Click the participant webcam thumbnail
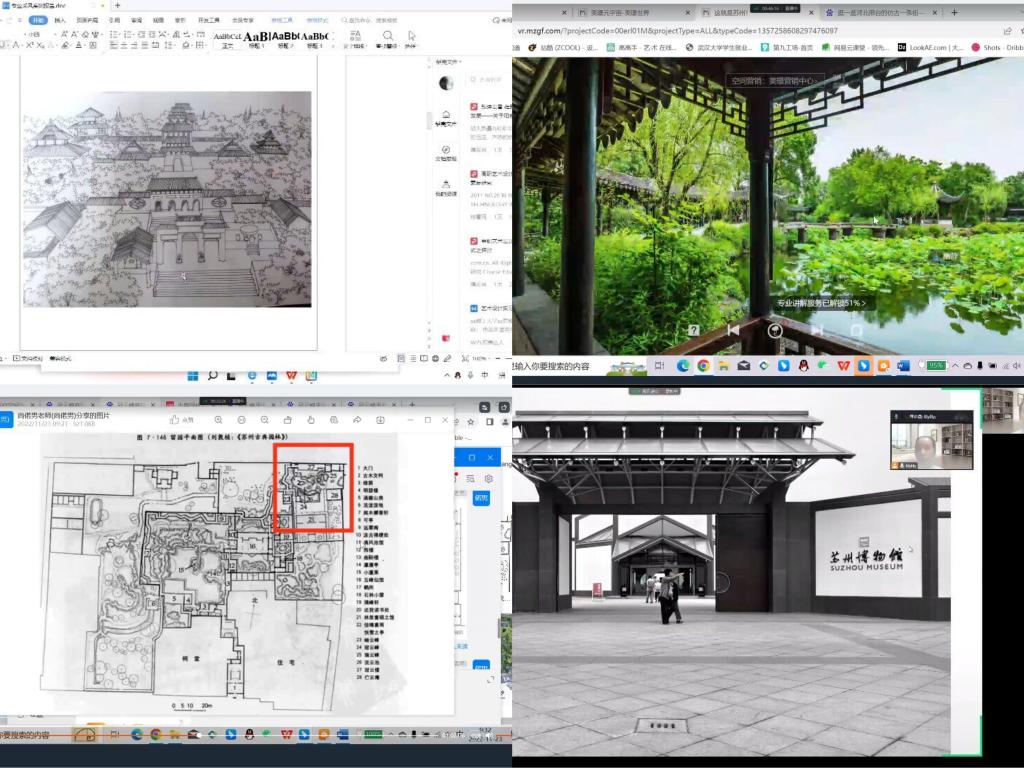Viewport: 1024px width, 768px height. [x=933, y=440]
